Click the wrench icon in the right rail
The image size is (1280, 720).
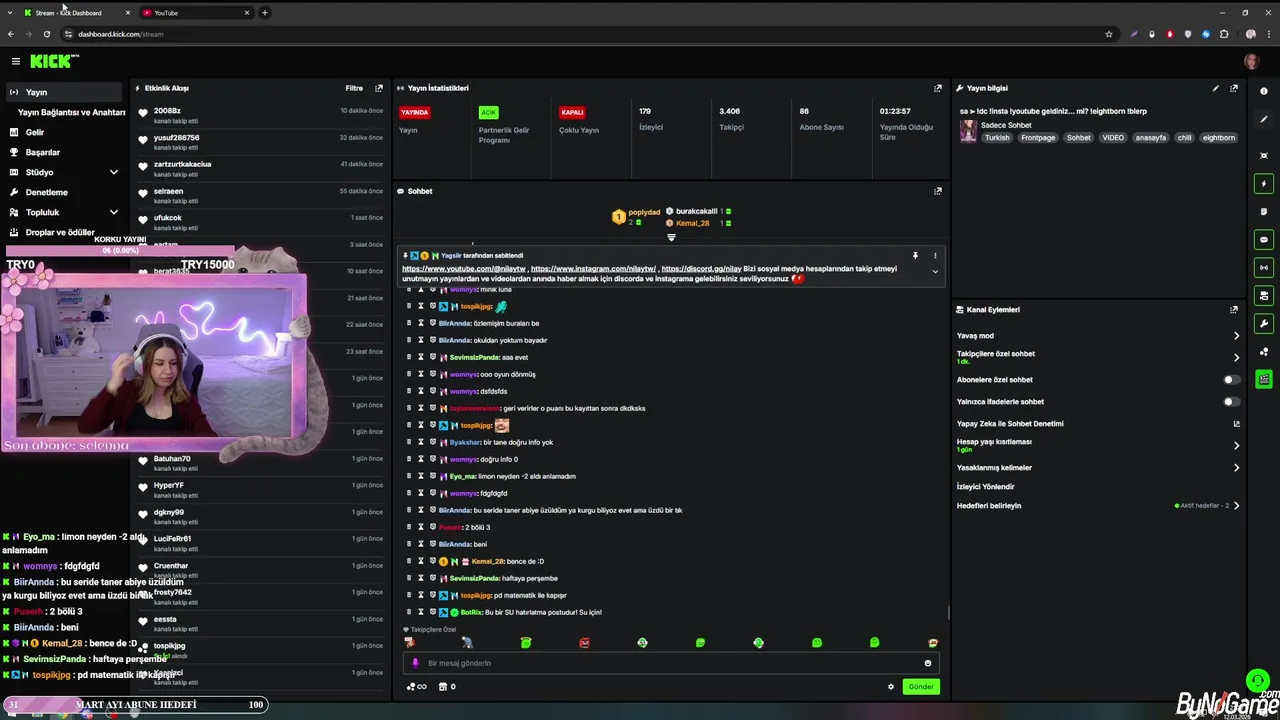[x=1264, y=324]
